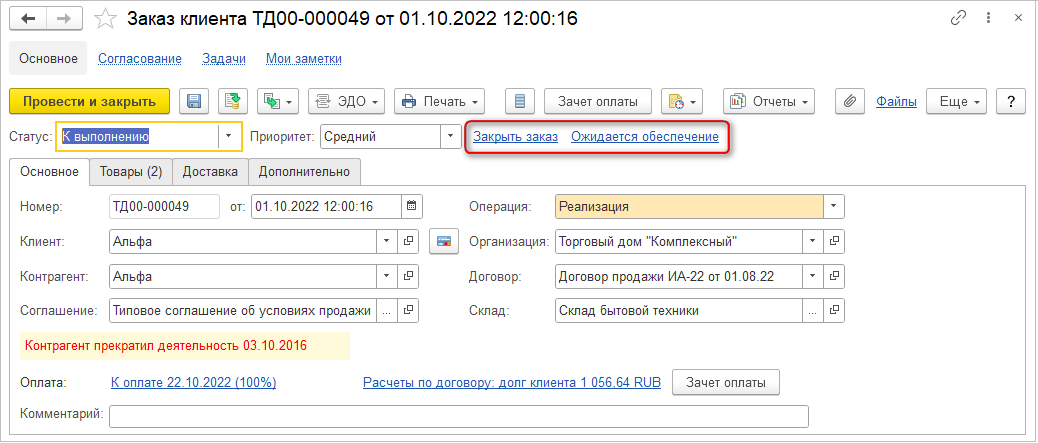Open the Склад record with open icon
This screenshot has height=443, width=1038.
click(834, 310)
